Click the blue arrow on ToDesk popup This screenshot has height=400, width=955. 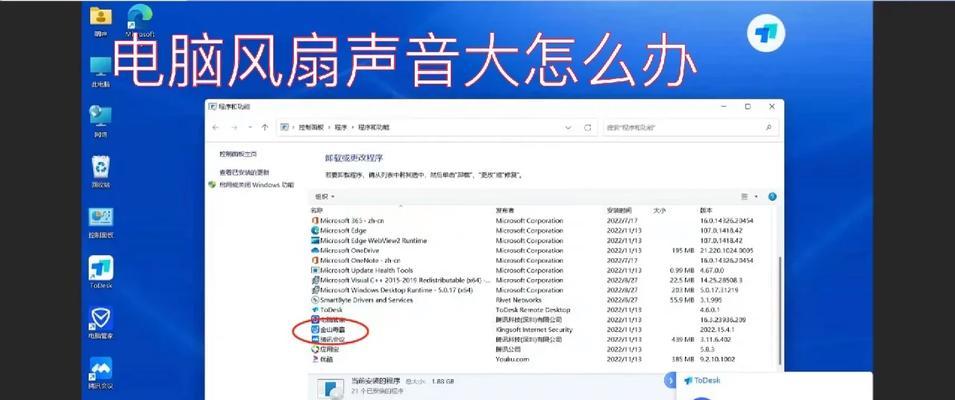pos(669,381)
